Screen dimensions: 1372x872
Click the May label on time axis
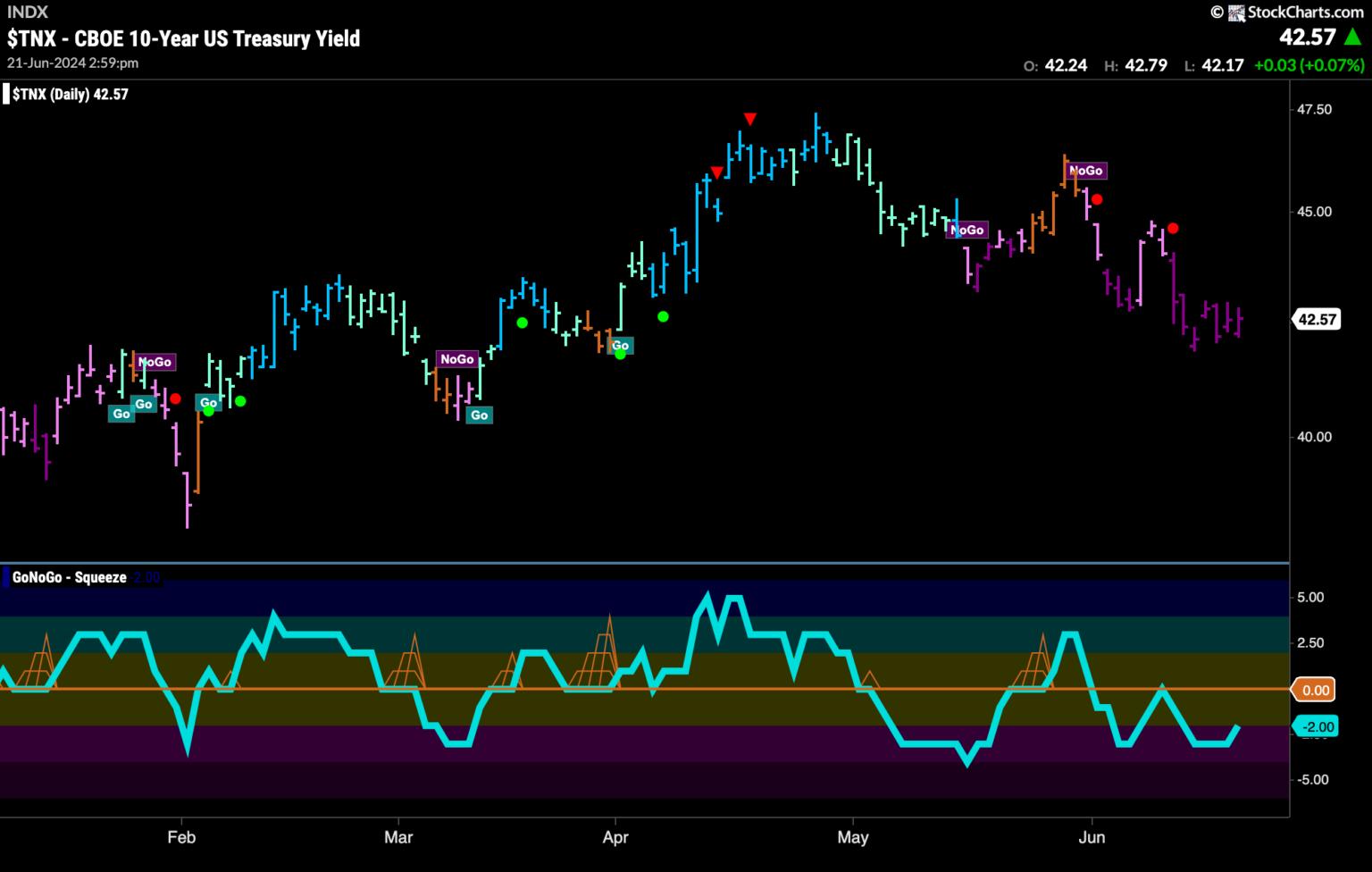(x=853, y=837)
